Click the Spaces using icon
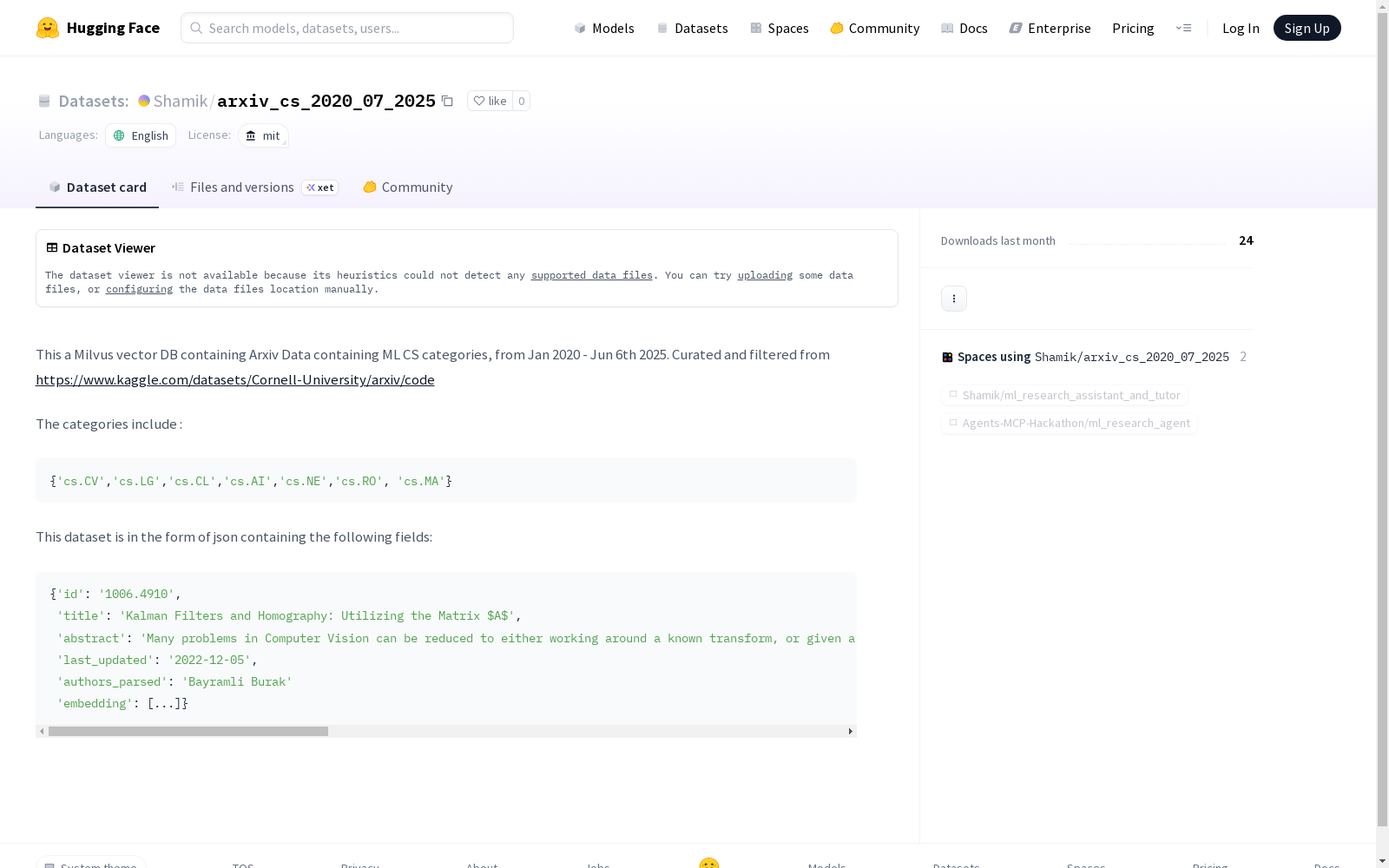The image size is (1389, 868). (x=947, y=357)
